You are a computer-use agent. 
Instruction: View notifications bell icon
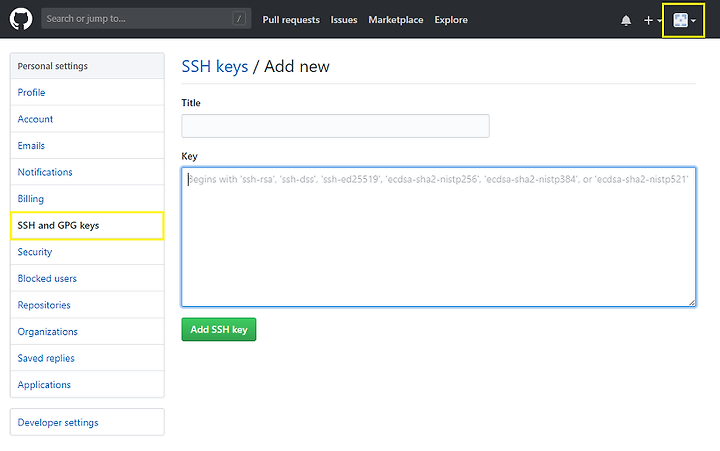(626, 20)
